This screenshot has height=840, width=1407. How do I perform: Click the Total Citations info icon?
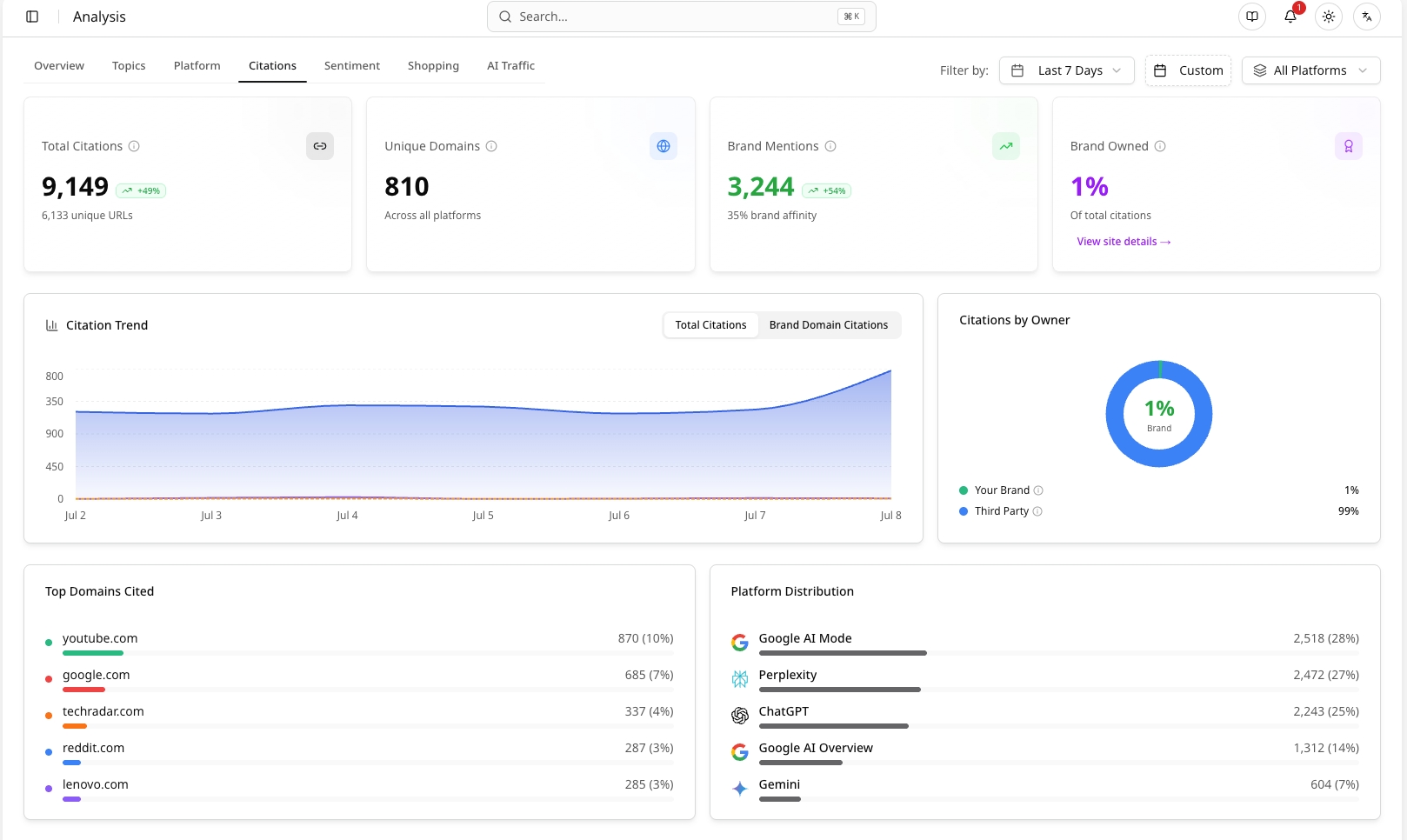click(x=134, y=146)
